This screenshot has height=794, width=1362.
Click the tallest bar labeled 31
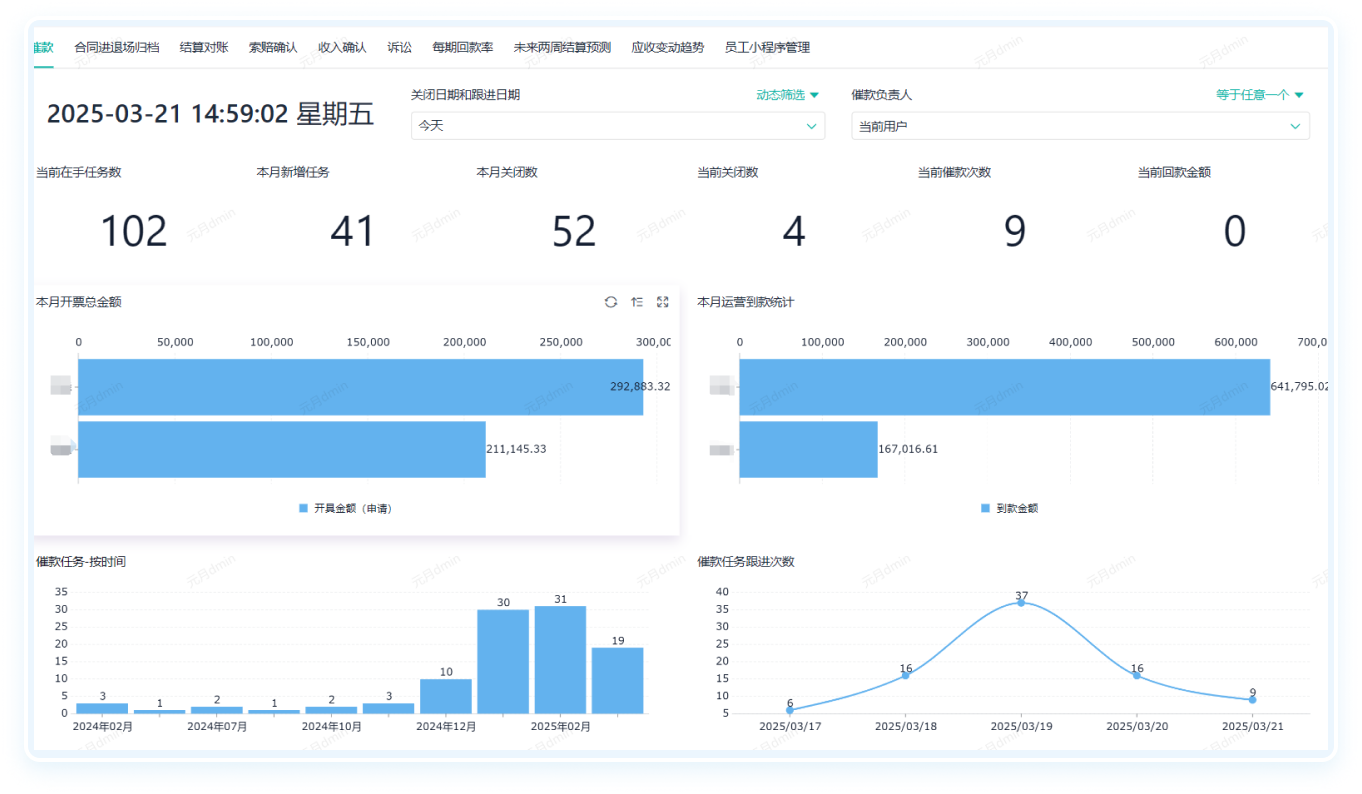560,660
